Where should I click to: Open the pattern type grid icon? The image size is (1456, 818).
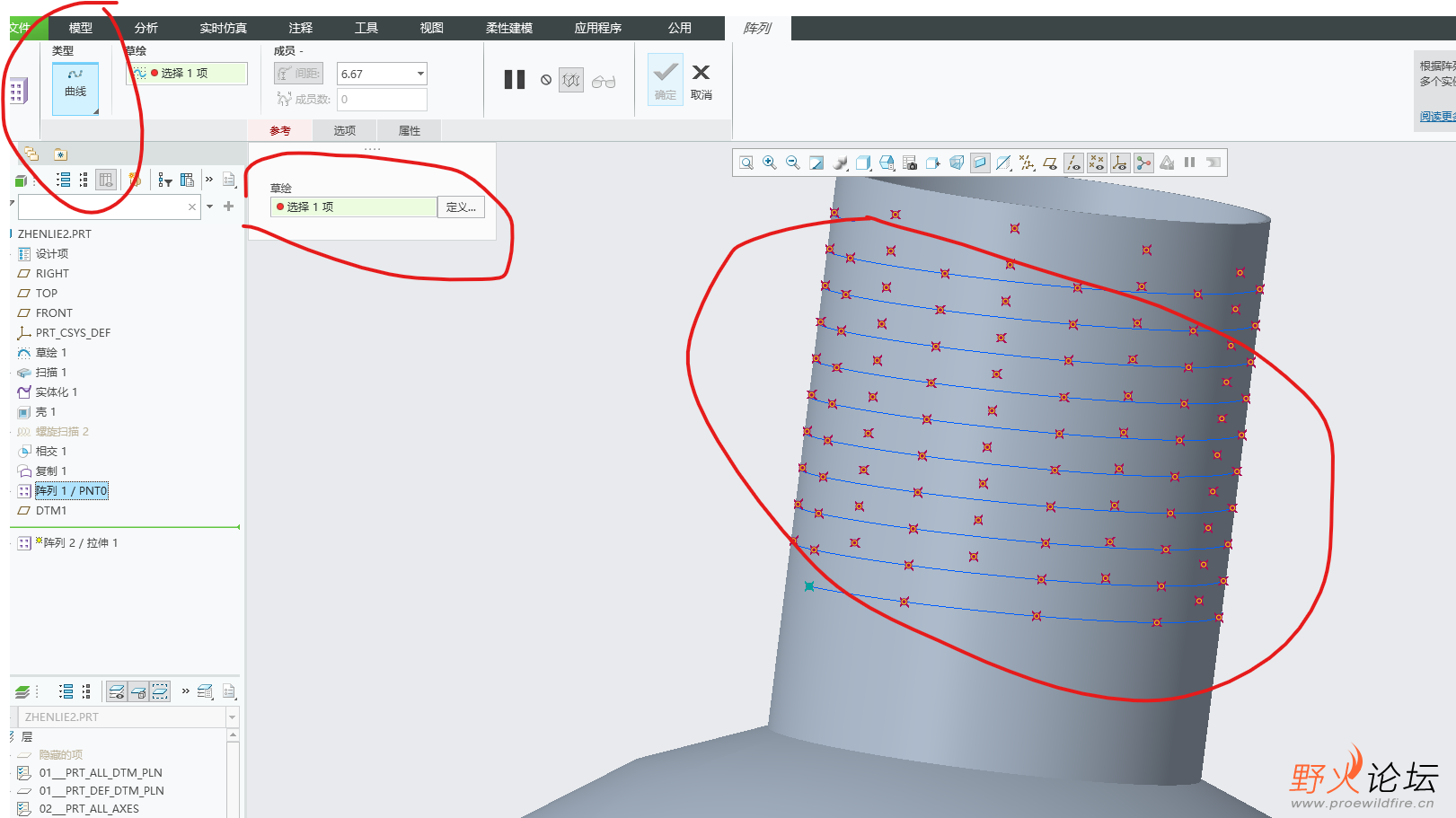pyautogui.click(x=18, y=91)
